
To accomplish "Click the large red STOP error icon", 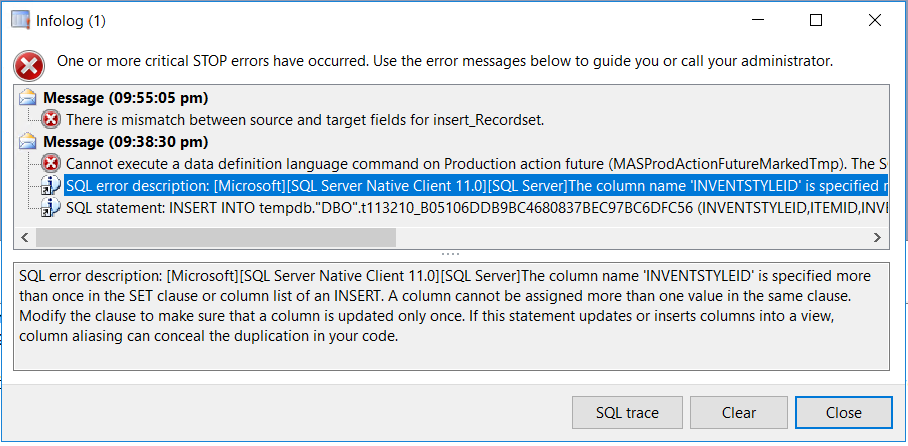I will pyautogui.click(x=29, y=65).
